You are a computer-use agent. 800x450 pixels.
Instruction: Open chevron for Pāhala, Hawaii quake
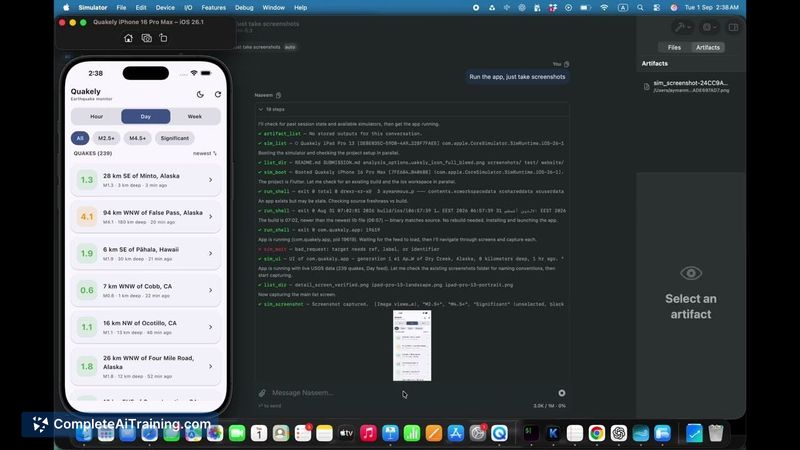(210, 254)
